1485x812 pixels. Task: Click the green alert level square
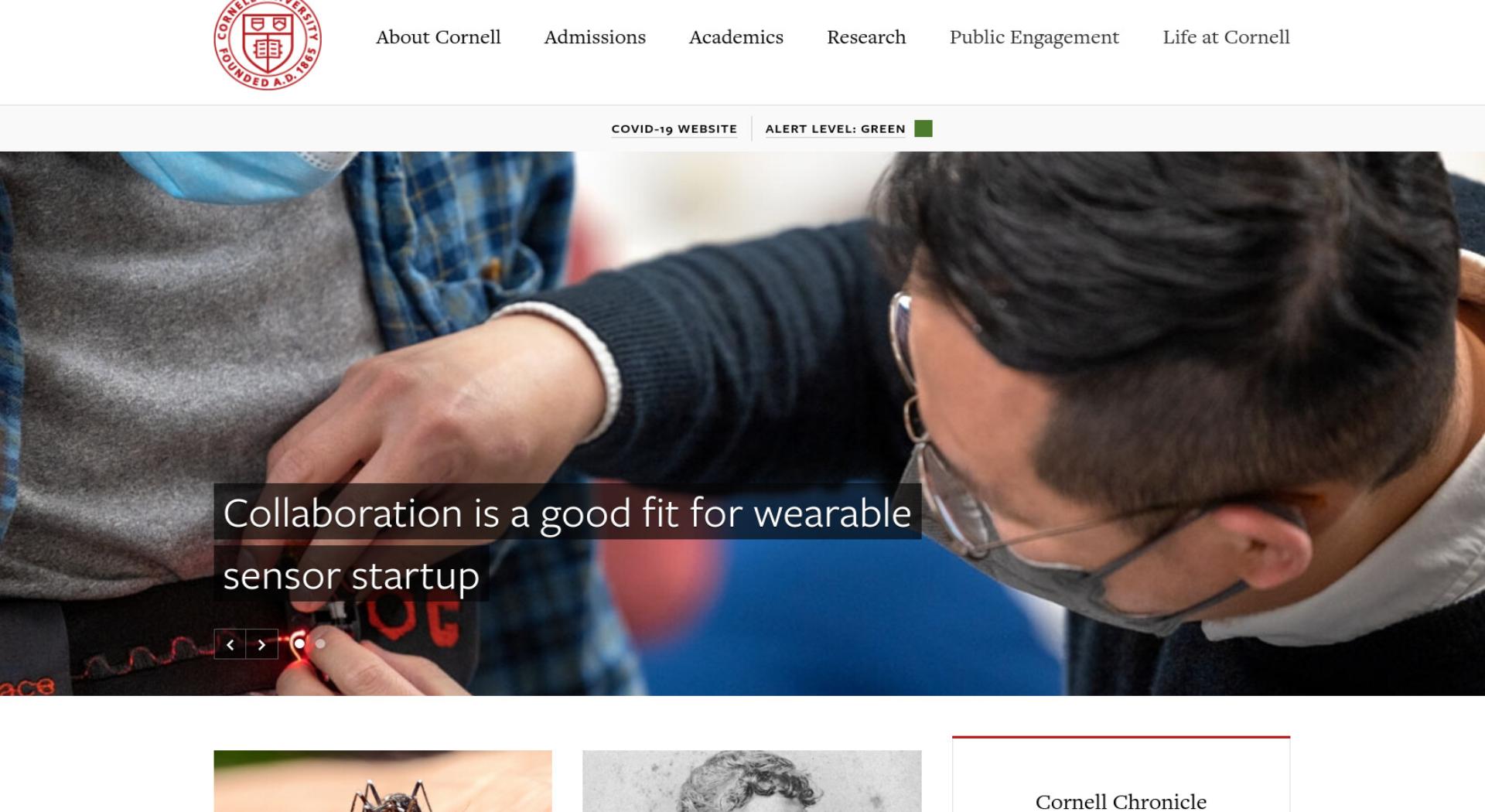923,128
